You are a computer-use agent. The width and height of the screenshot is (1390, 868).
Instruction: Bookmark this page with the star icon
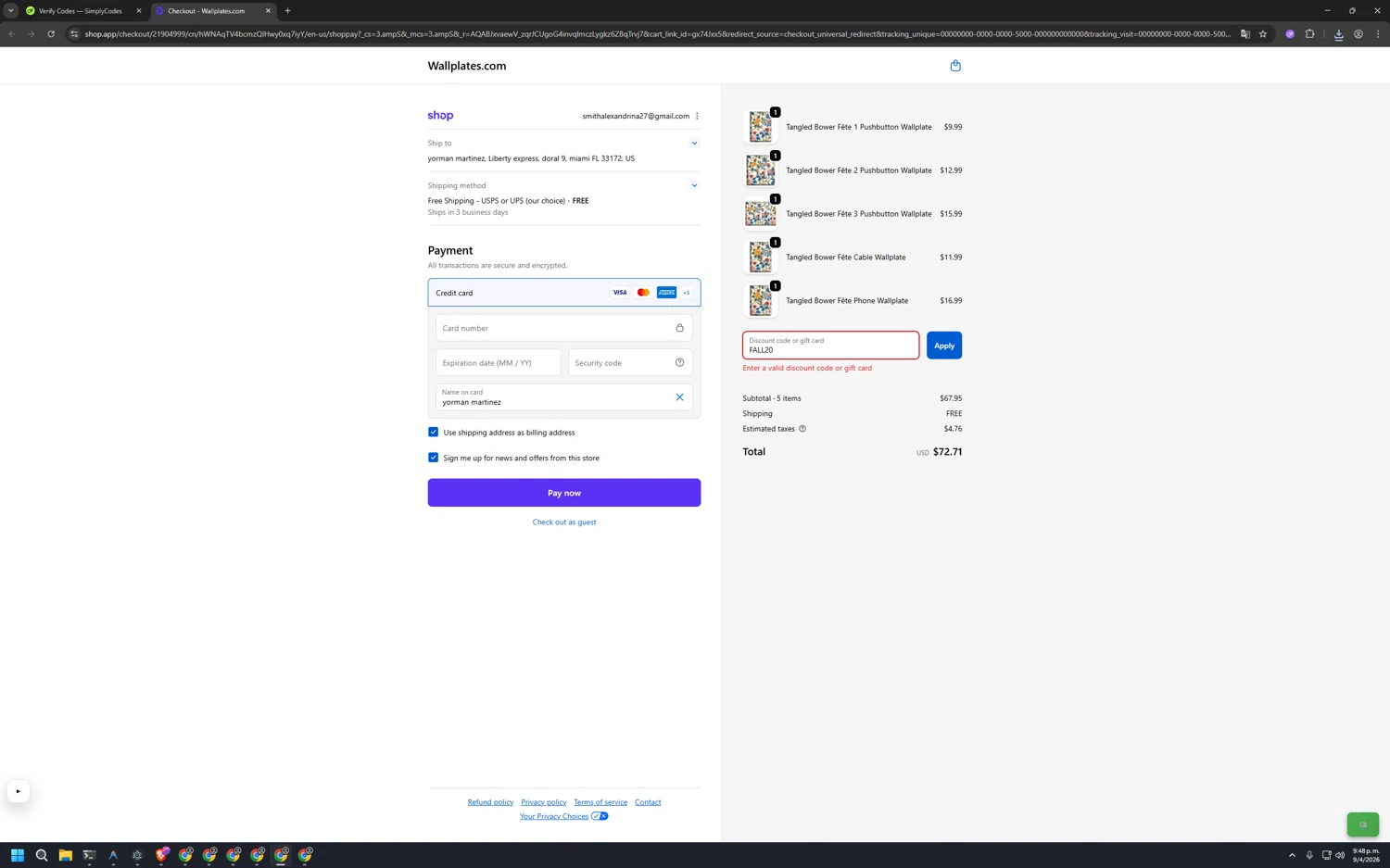tap(1262, 34)
